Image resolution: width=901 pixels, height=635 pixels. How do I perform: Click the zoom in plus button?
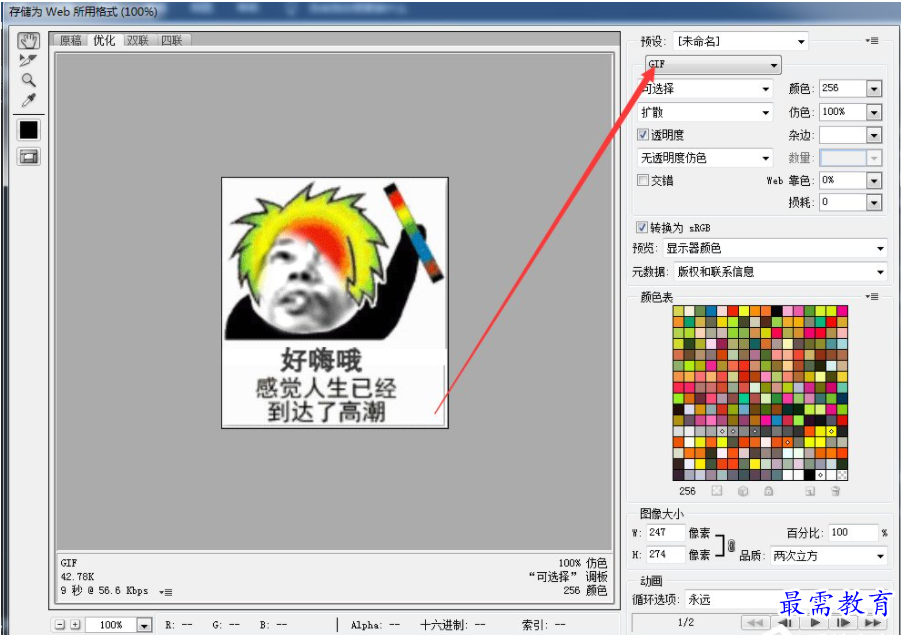tap(75, 624)
